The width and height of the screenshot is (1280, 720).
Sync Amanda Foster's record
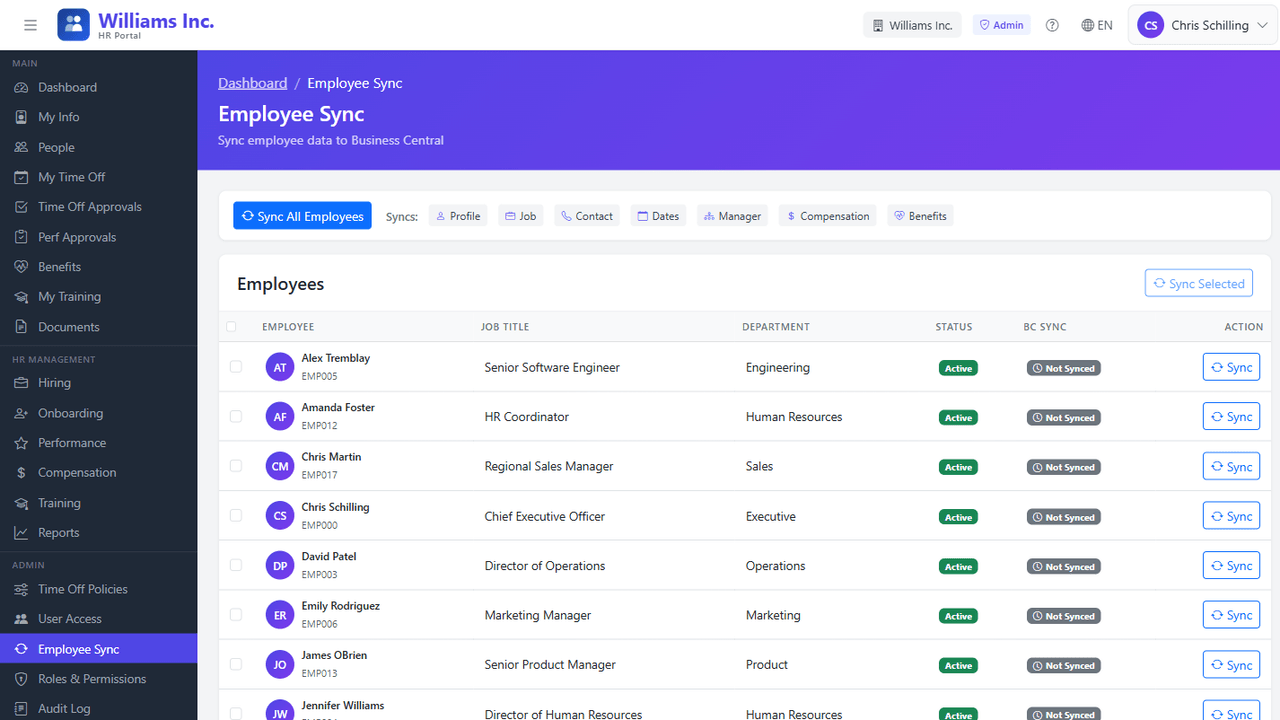(1231, 417)
